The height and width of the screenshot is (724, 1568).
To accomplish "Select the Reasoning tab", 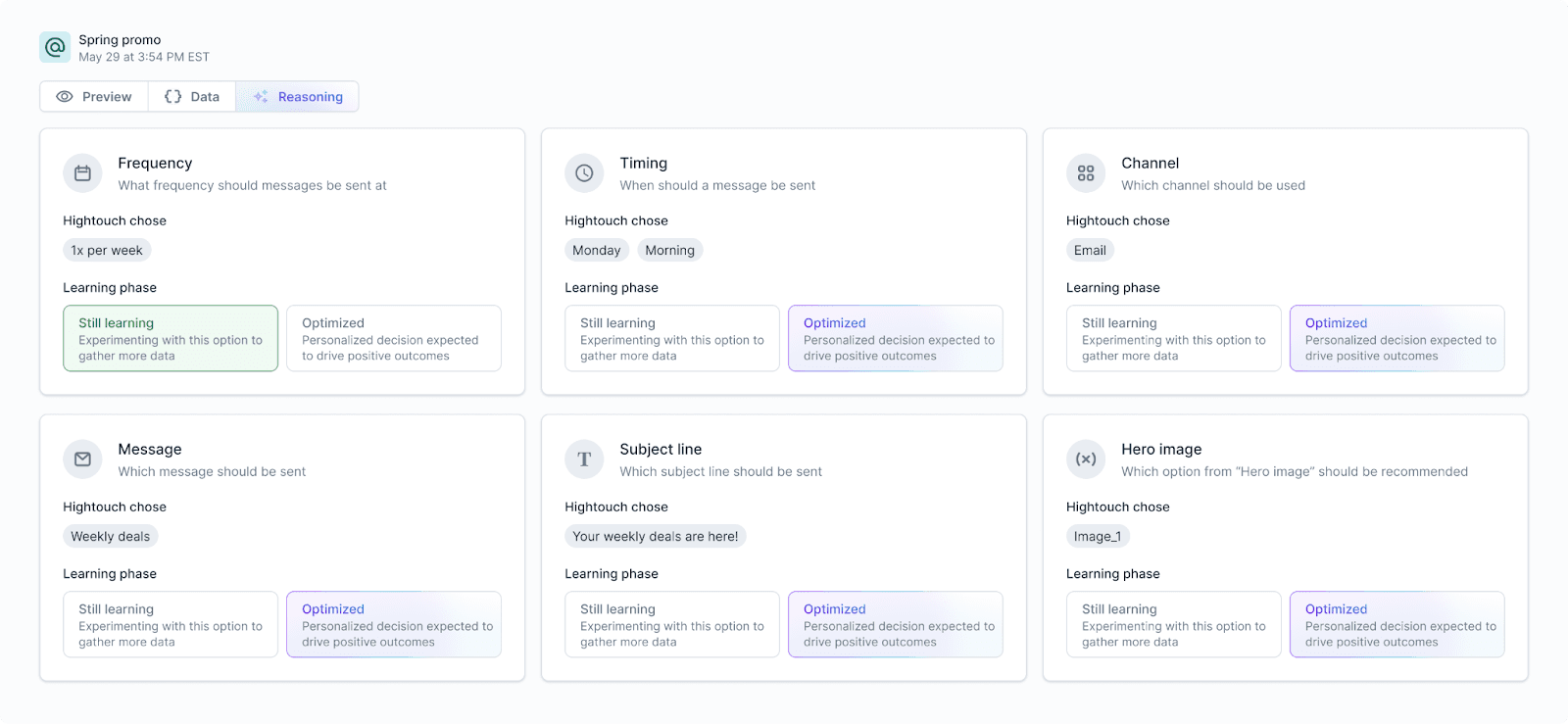I will [298, 97].
